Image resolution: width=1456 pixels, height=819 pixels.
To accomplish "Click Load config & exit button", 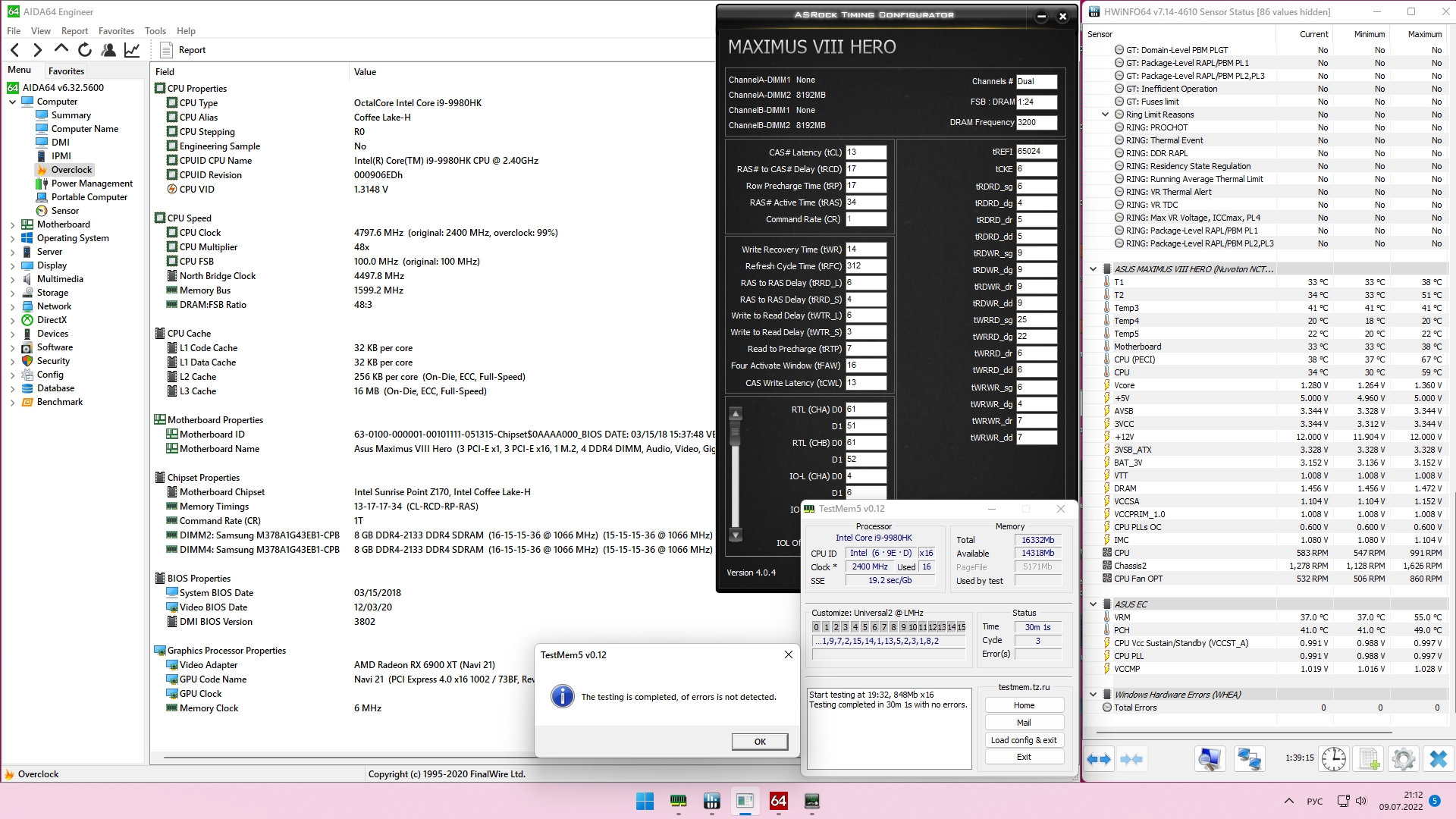I will (1024, 740).
